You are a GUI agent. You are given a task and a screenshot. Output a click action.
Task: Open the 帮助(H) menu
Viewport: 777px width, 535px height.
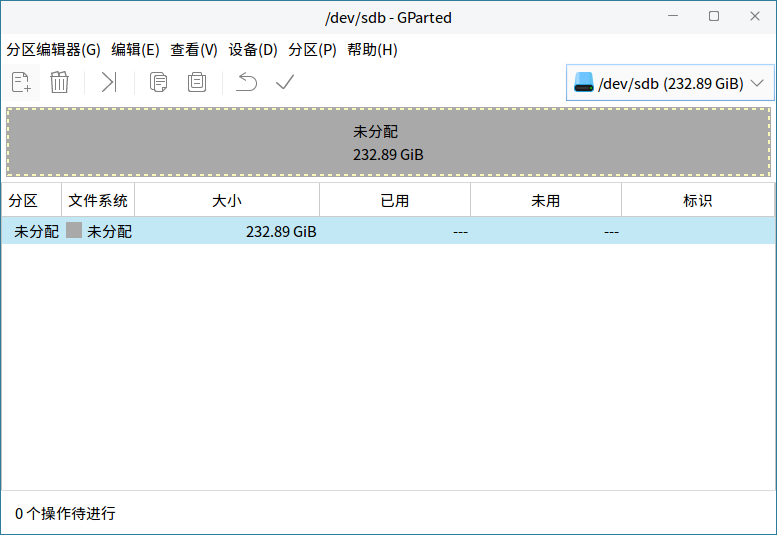[372, 50]
